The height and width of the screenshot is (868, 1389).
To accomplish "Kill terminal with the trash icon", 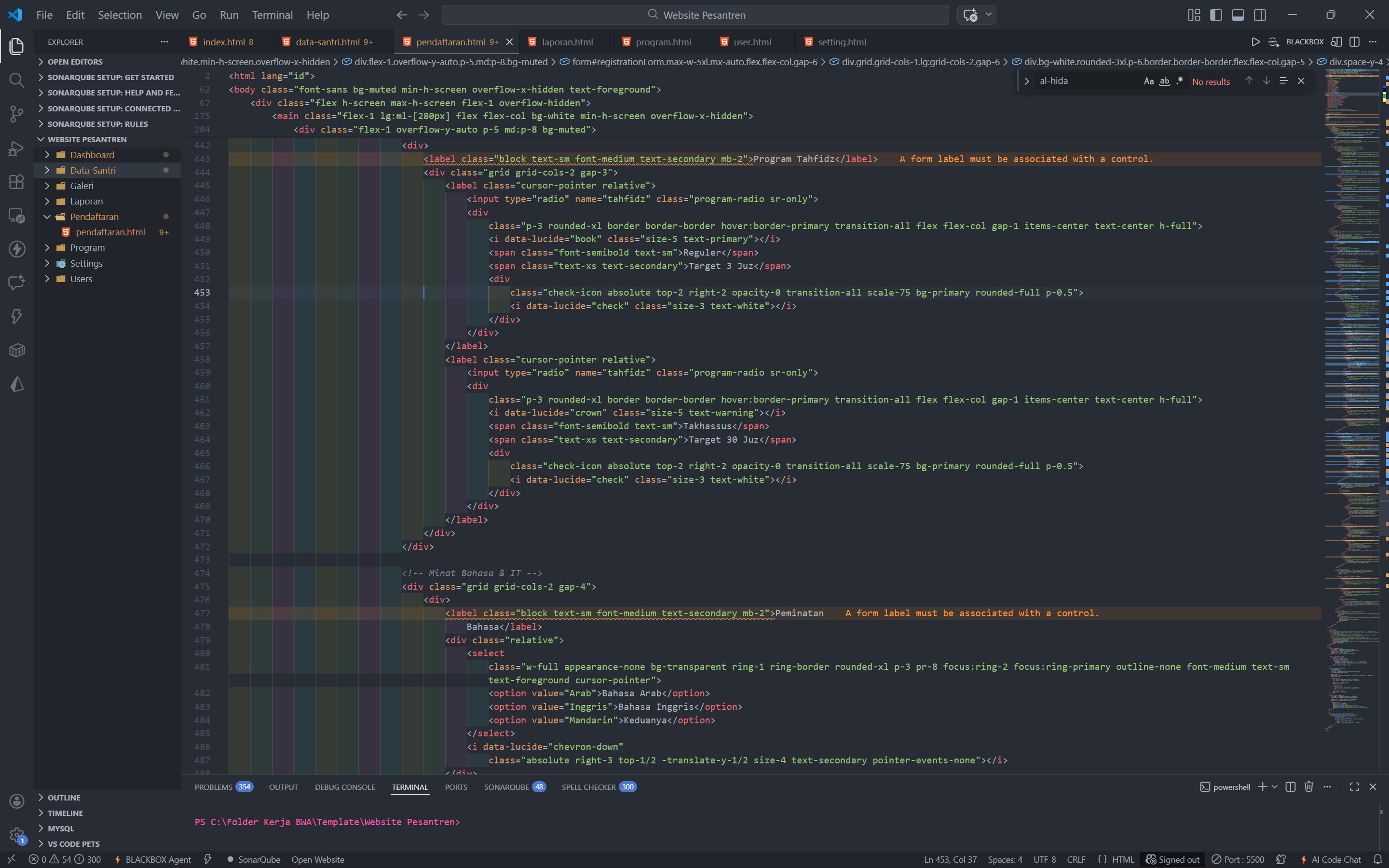I will pos(1308,787).
